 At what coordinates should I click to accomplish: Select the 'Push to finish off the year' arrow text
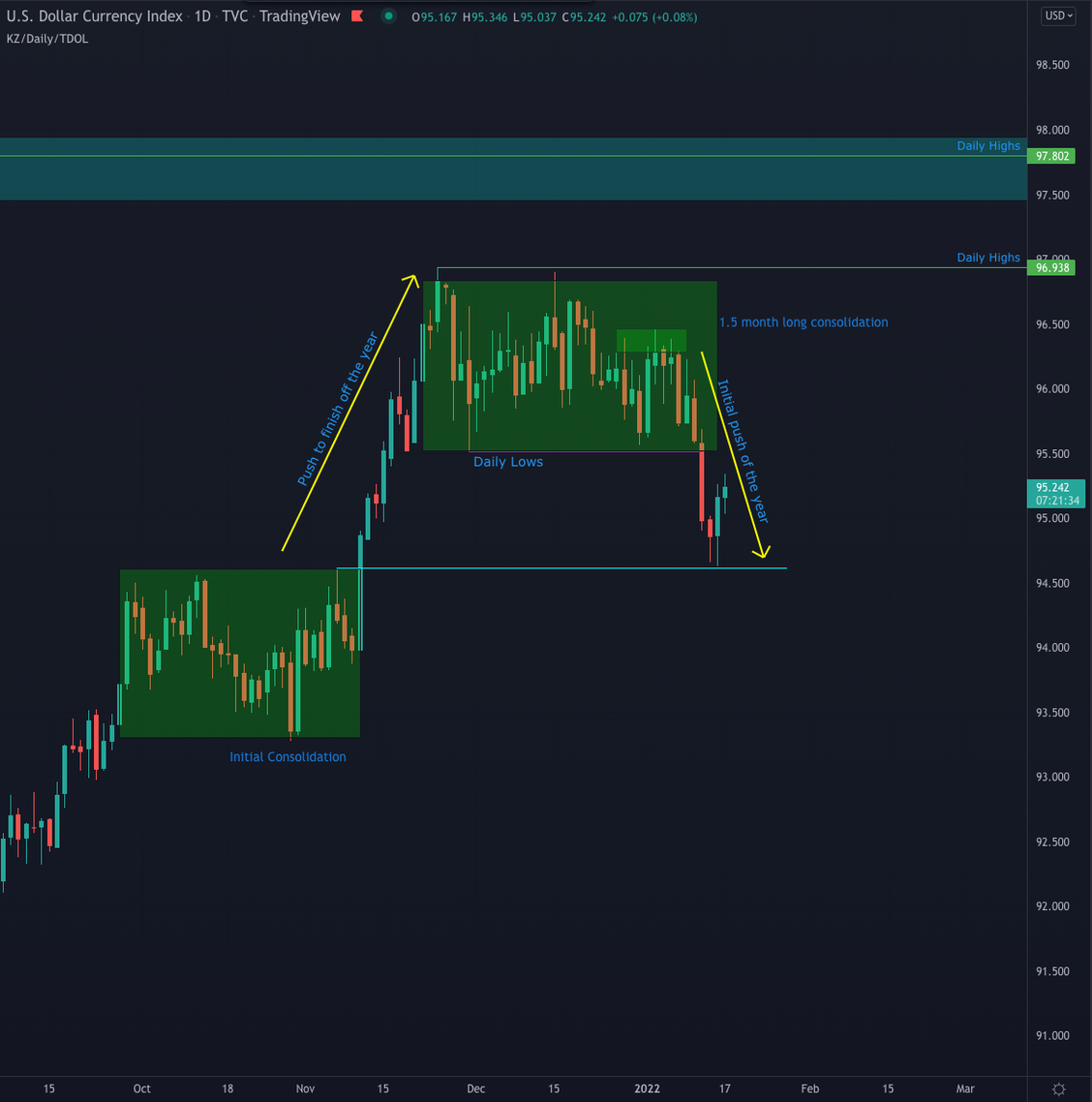point(337,410)
